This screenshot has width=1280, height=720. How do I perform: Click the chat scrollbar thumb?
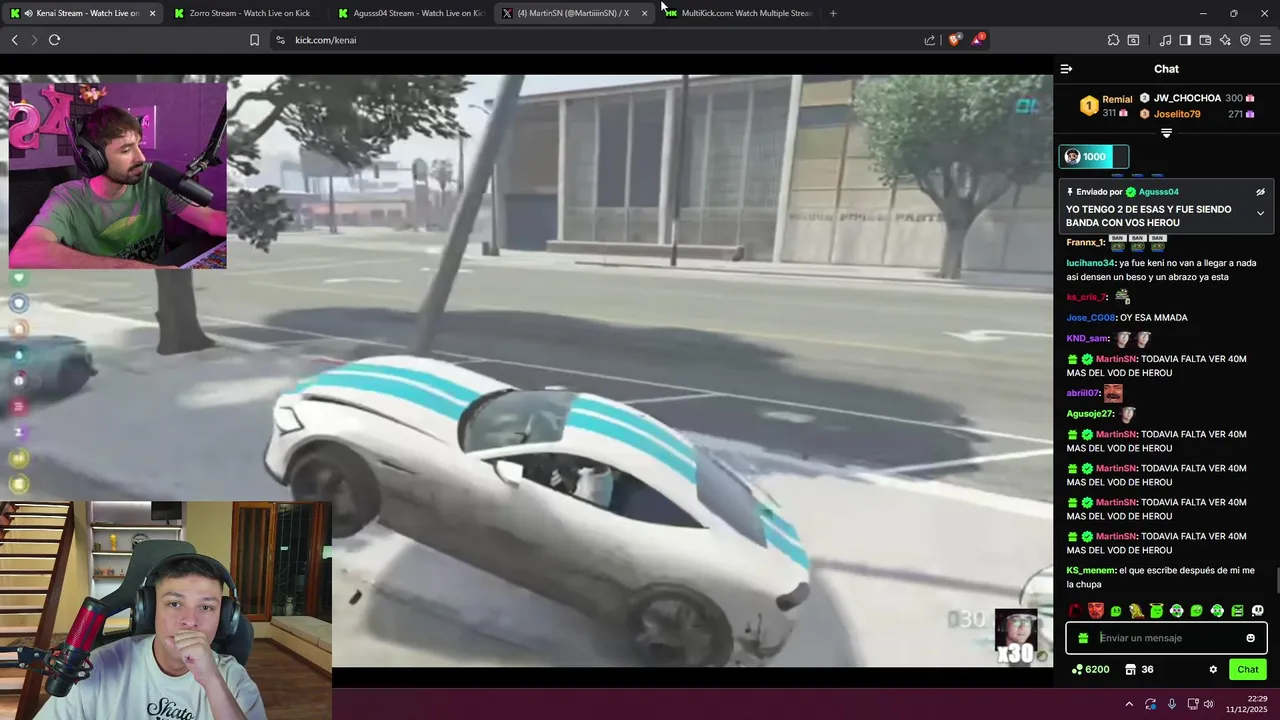1276,580
